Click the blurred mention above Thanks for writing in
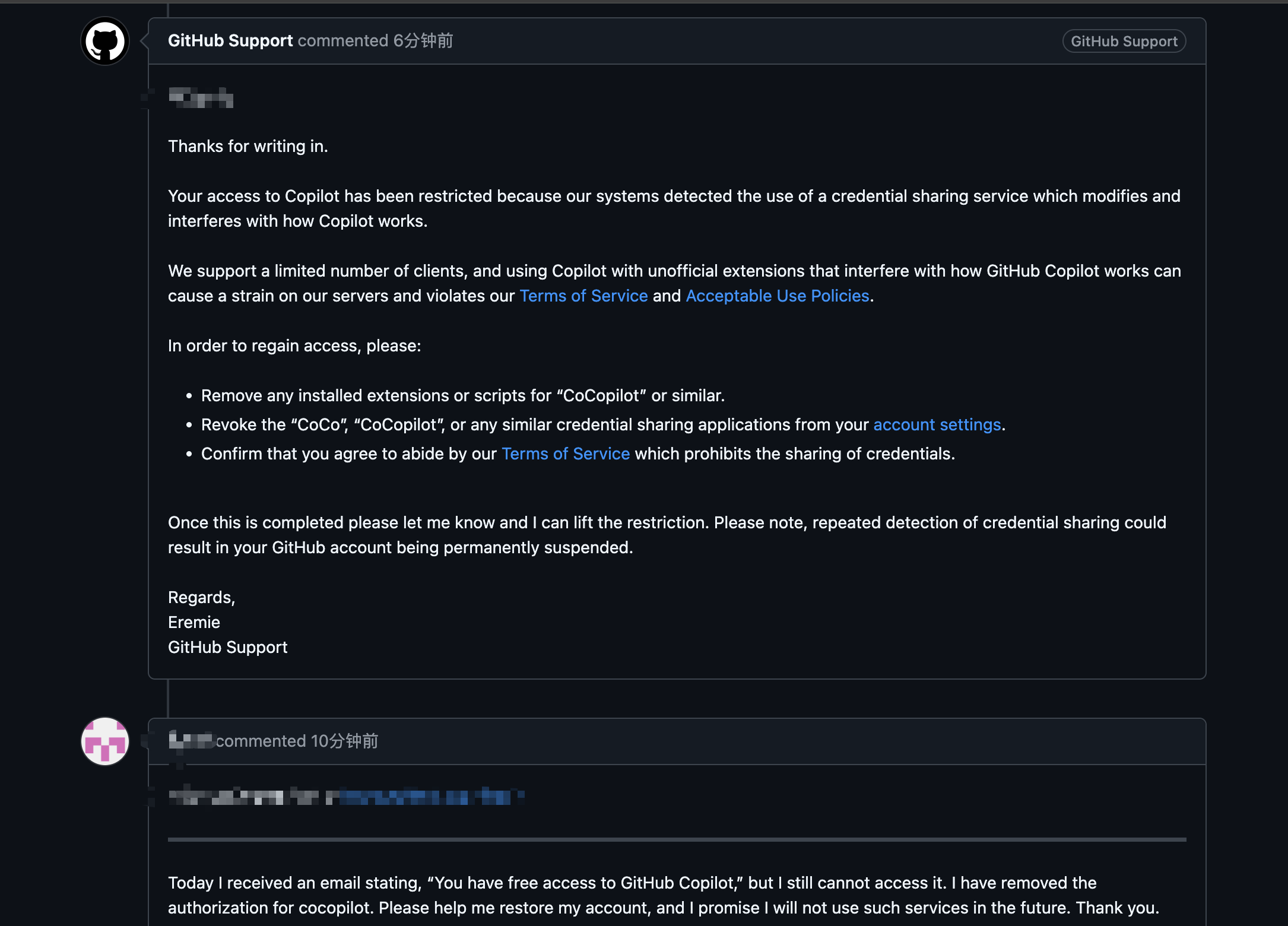This screenshot has width=1288, height=926. [201, 97]
